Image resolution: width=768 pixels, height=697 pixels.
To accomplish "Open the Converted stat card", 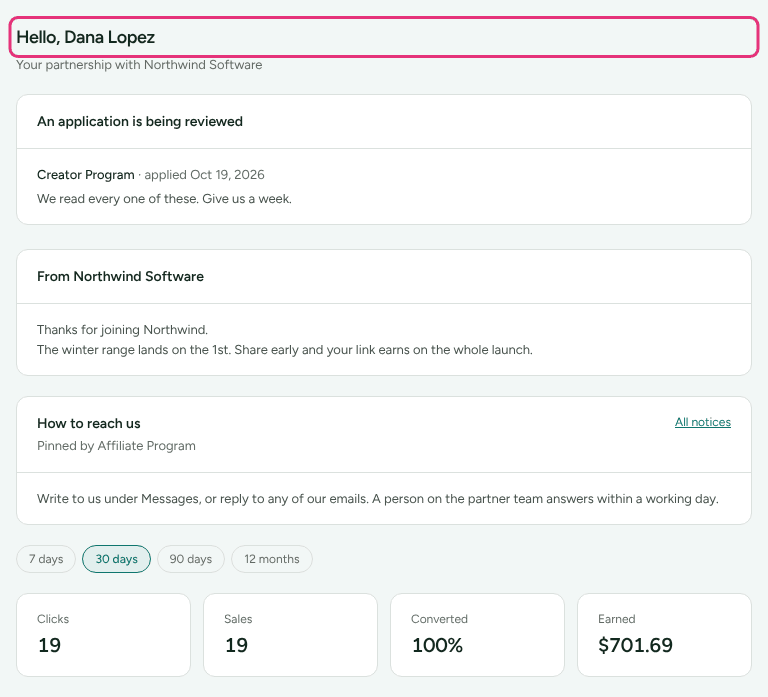I will [478, 635].
